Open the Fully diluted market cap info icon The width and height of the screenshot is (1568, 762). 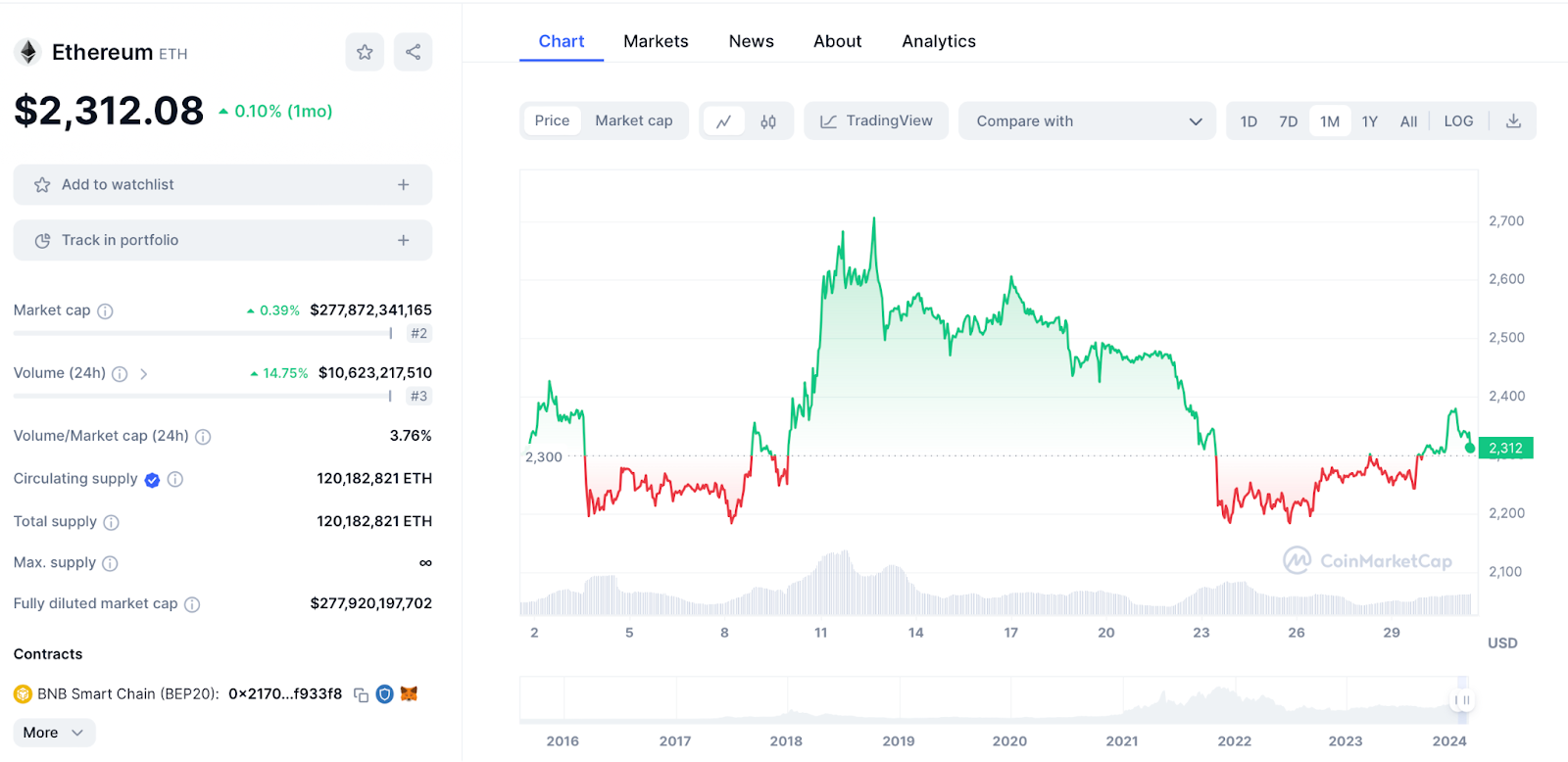click(192, 604)
